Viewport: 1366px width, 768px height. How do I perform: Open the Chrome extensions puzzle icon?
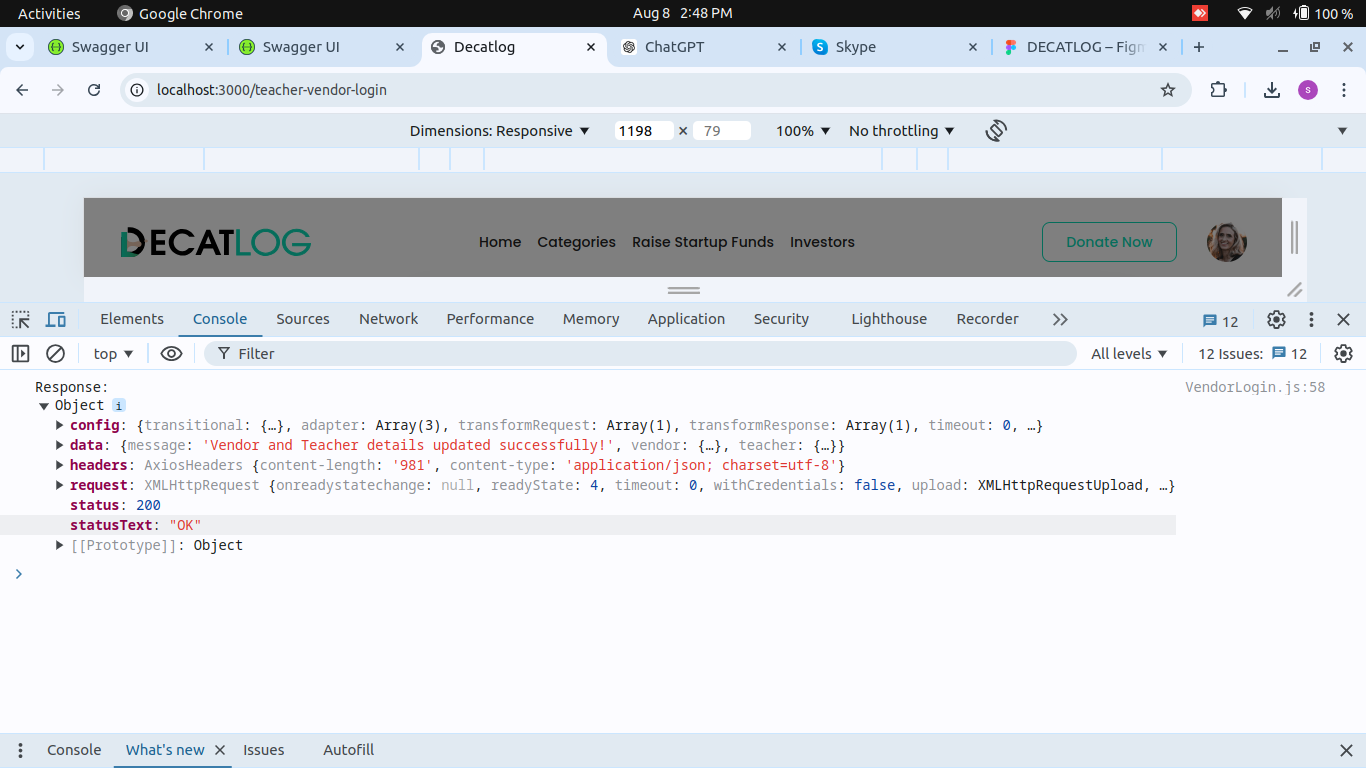pyautogui.click(x=1218, y=90)
